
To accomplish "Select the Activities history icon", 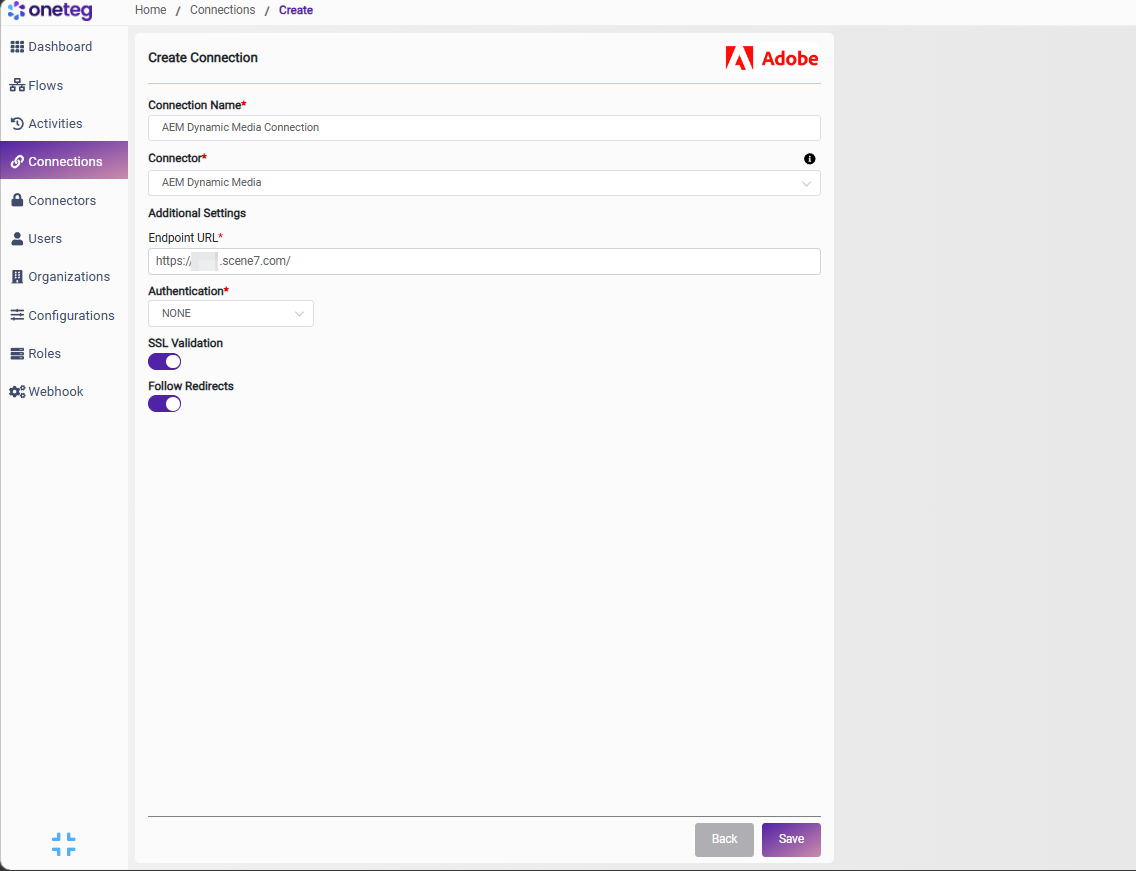I will (17, 124).
